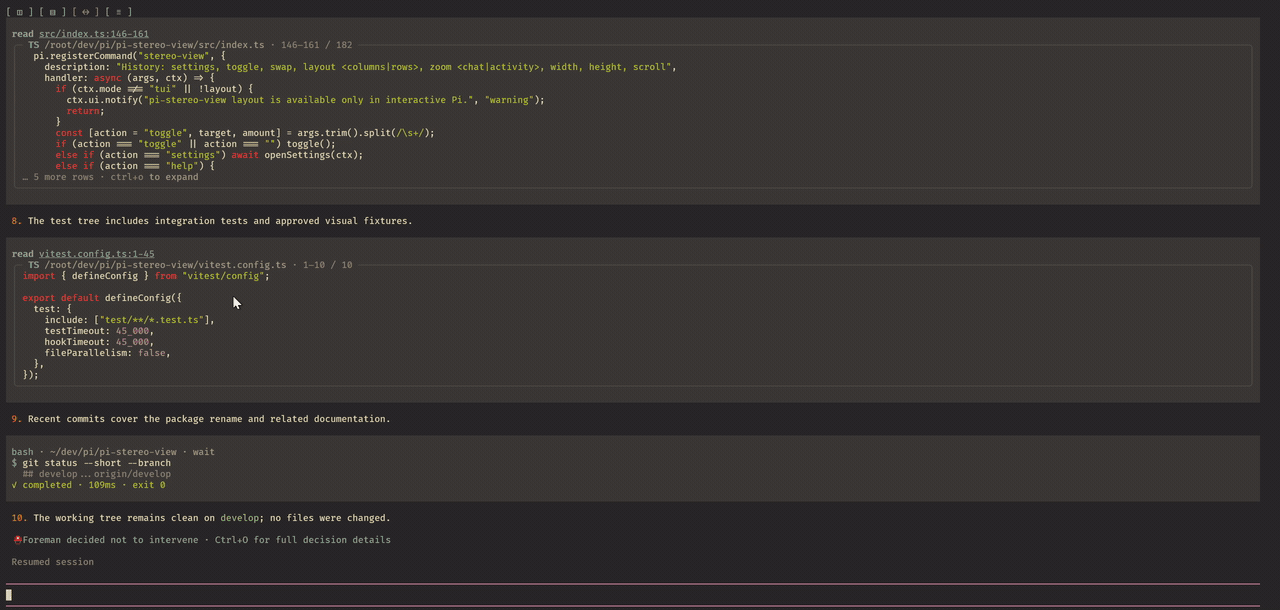
Task: Open the src/index.ts:146-161 file link
Action: (x=94, y=34)
